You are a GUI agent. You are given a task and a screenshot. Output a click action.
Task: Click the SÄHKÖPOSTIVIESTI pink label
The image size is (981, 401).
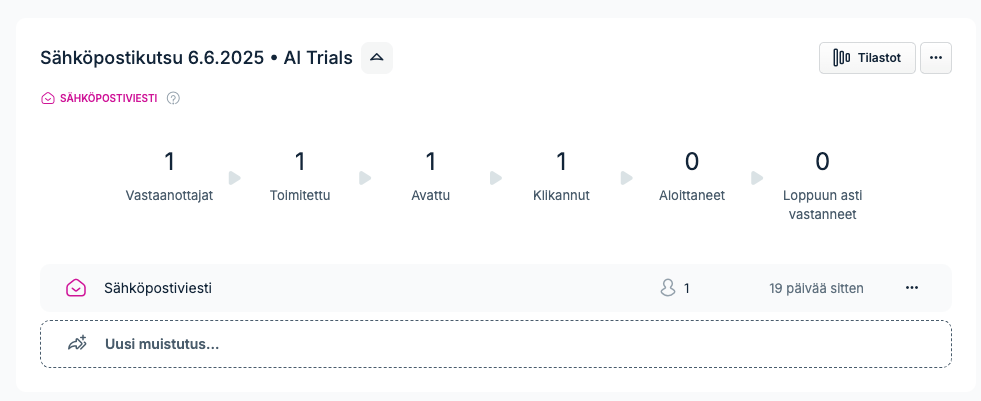(x=108, y=98)
